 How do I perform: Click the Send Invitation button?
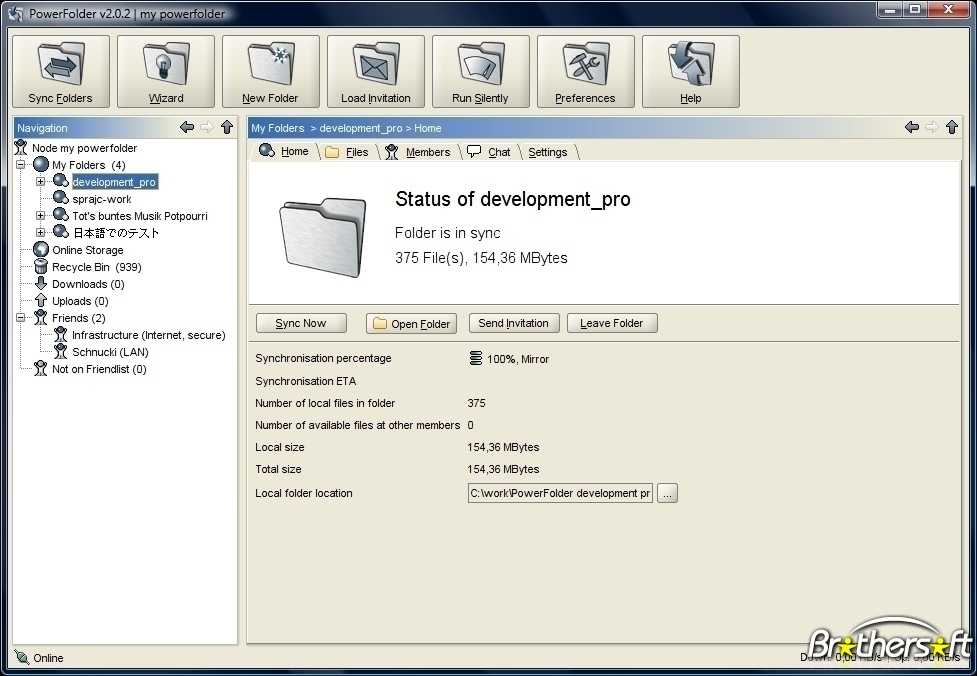pyautogui.click(x=513, y=323)
